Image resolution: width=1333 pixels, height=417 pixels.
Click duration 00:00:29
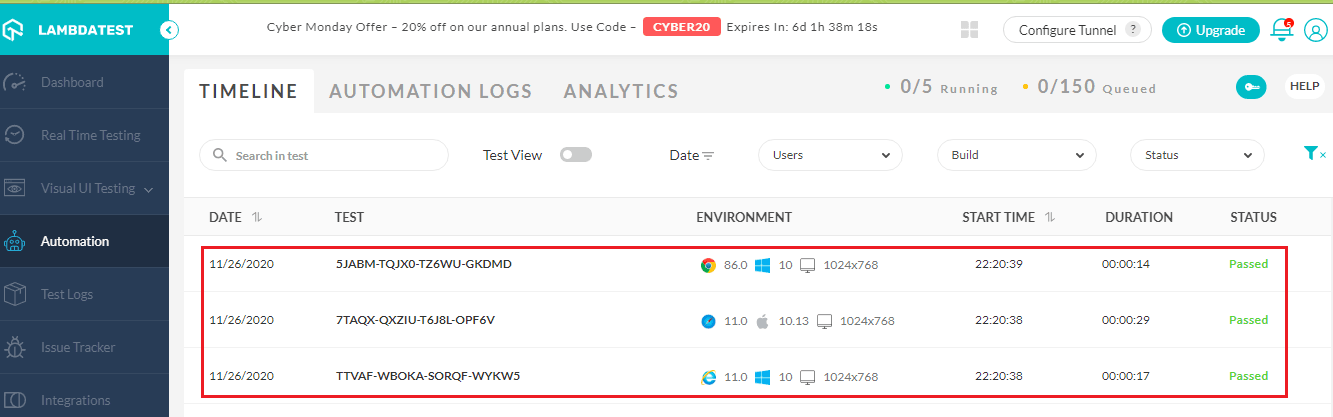(1126, 320)
